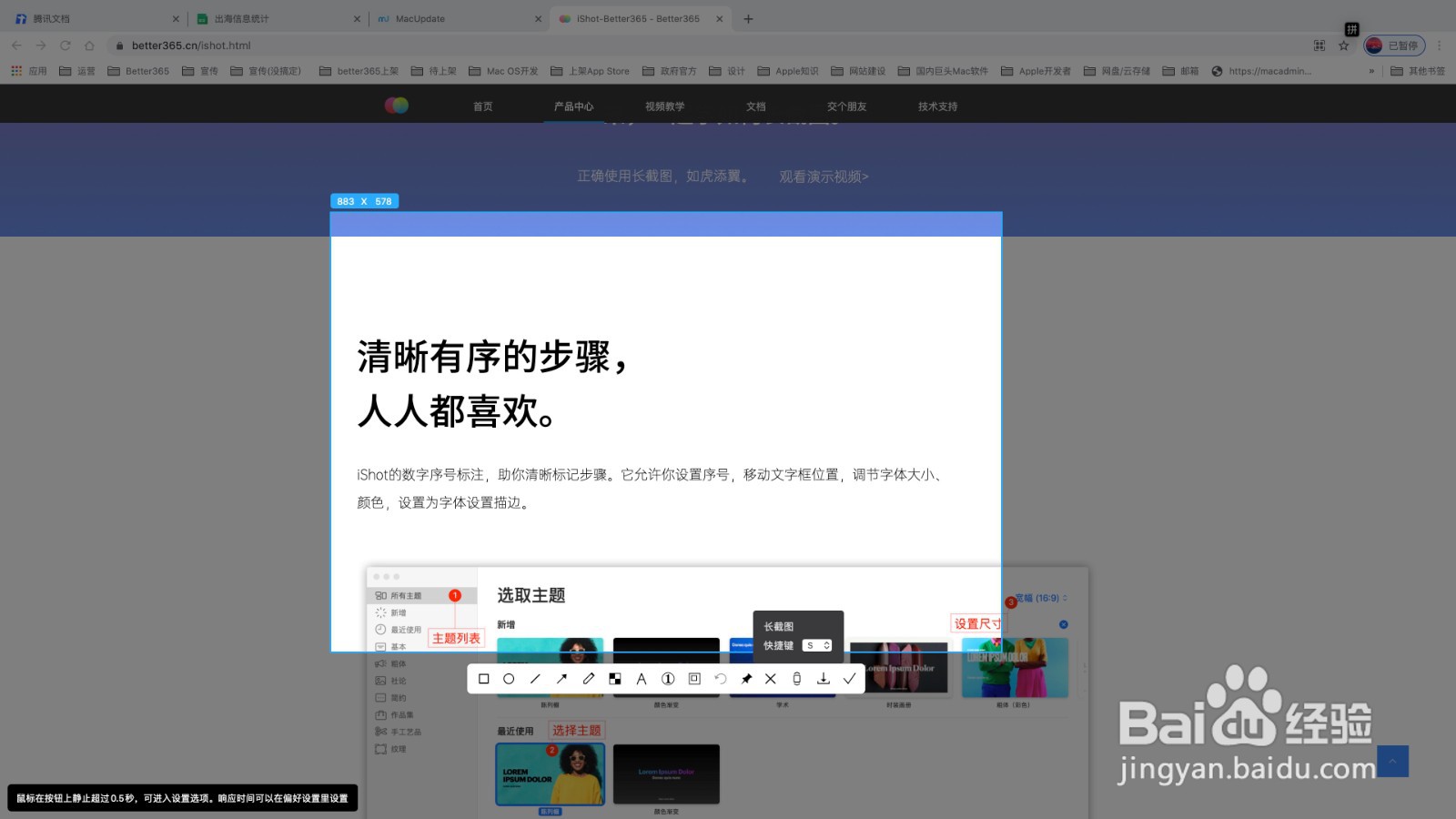Select the pencil brush tool
The height and width of the screenshot is (819, 1456).
click(x=589, y=679)
